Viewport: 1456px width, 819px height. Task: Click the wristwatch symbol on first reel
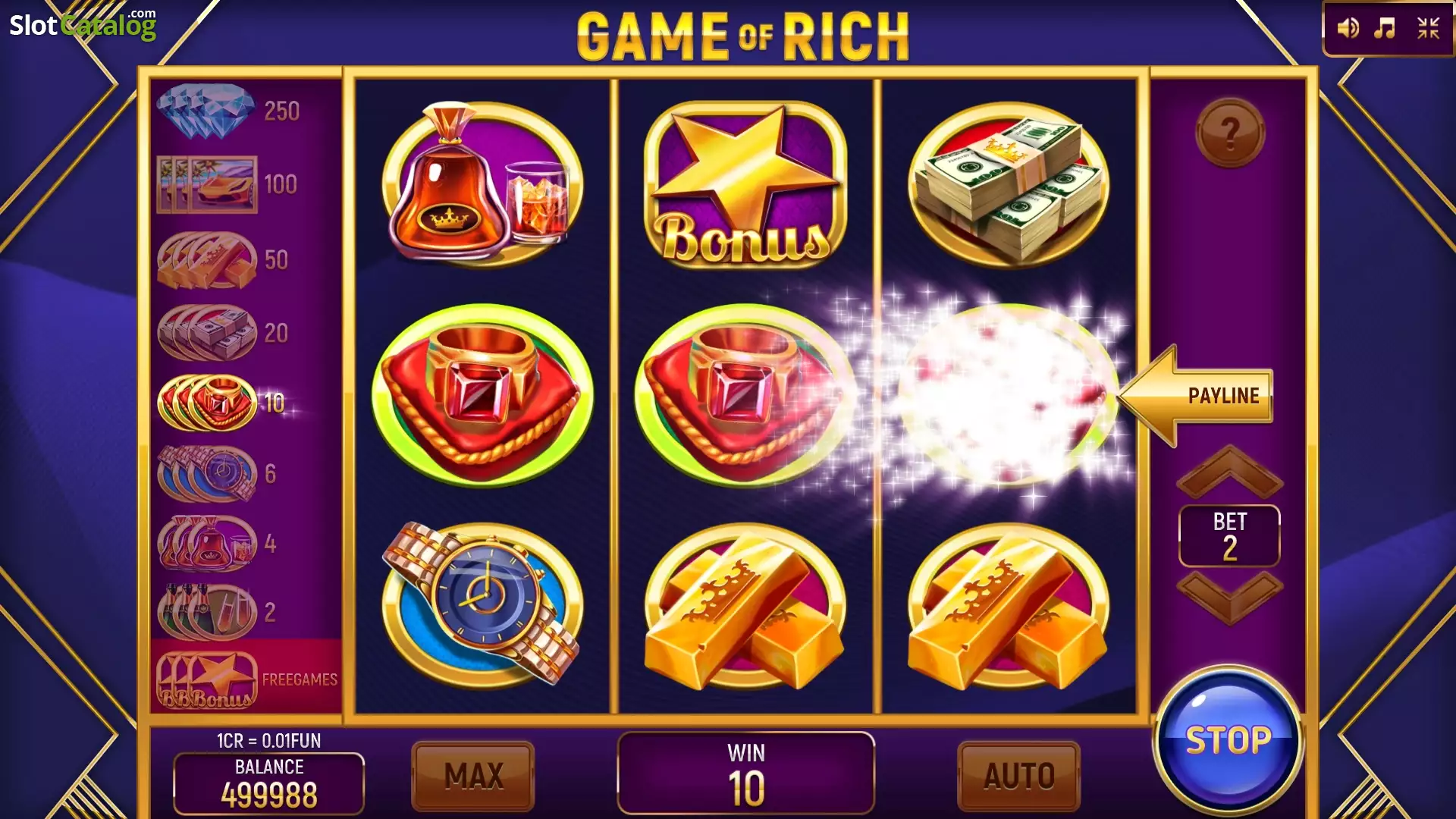(x=482, y=604)
